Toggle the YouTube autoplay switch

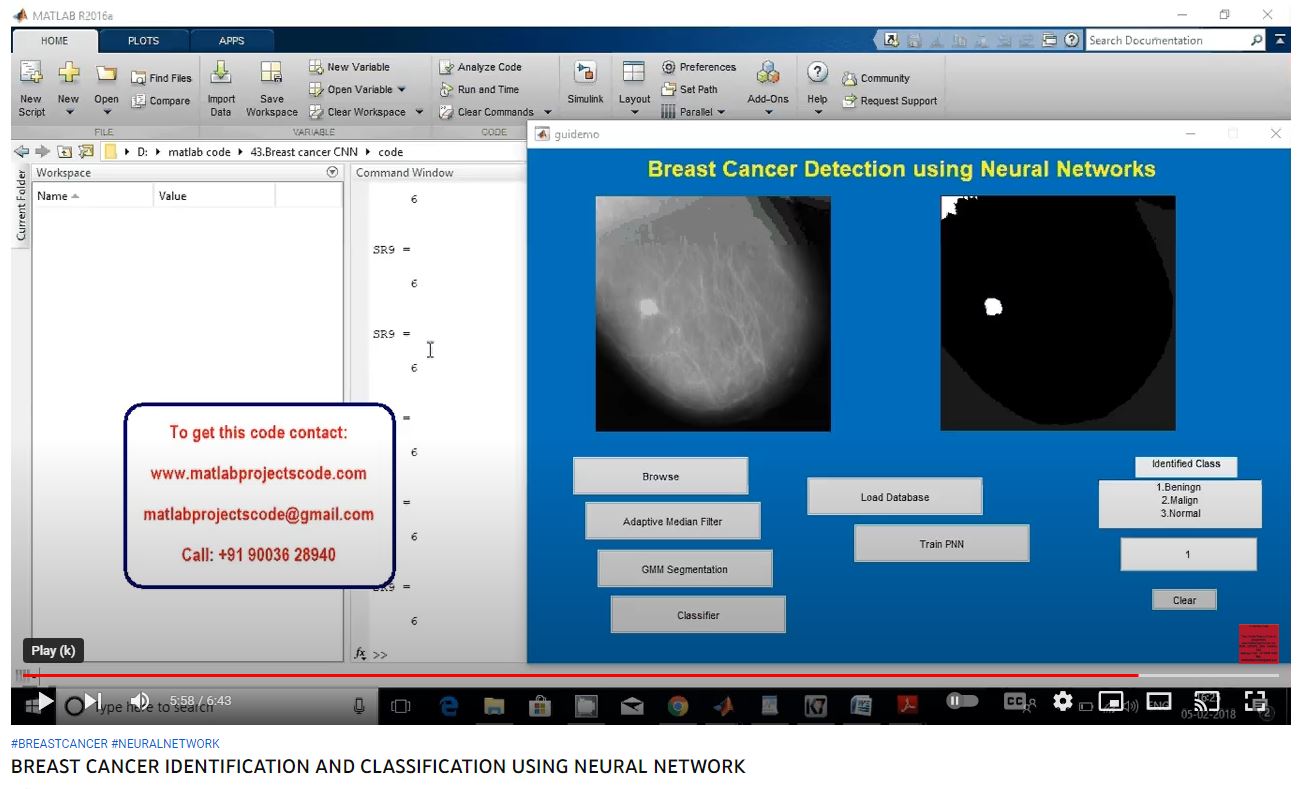coord(962,702)
